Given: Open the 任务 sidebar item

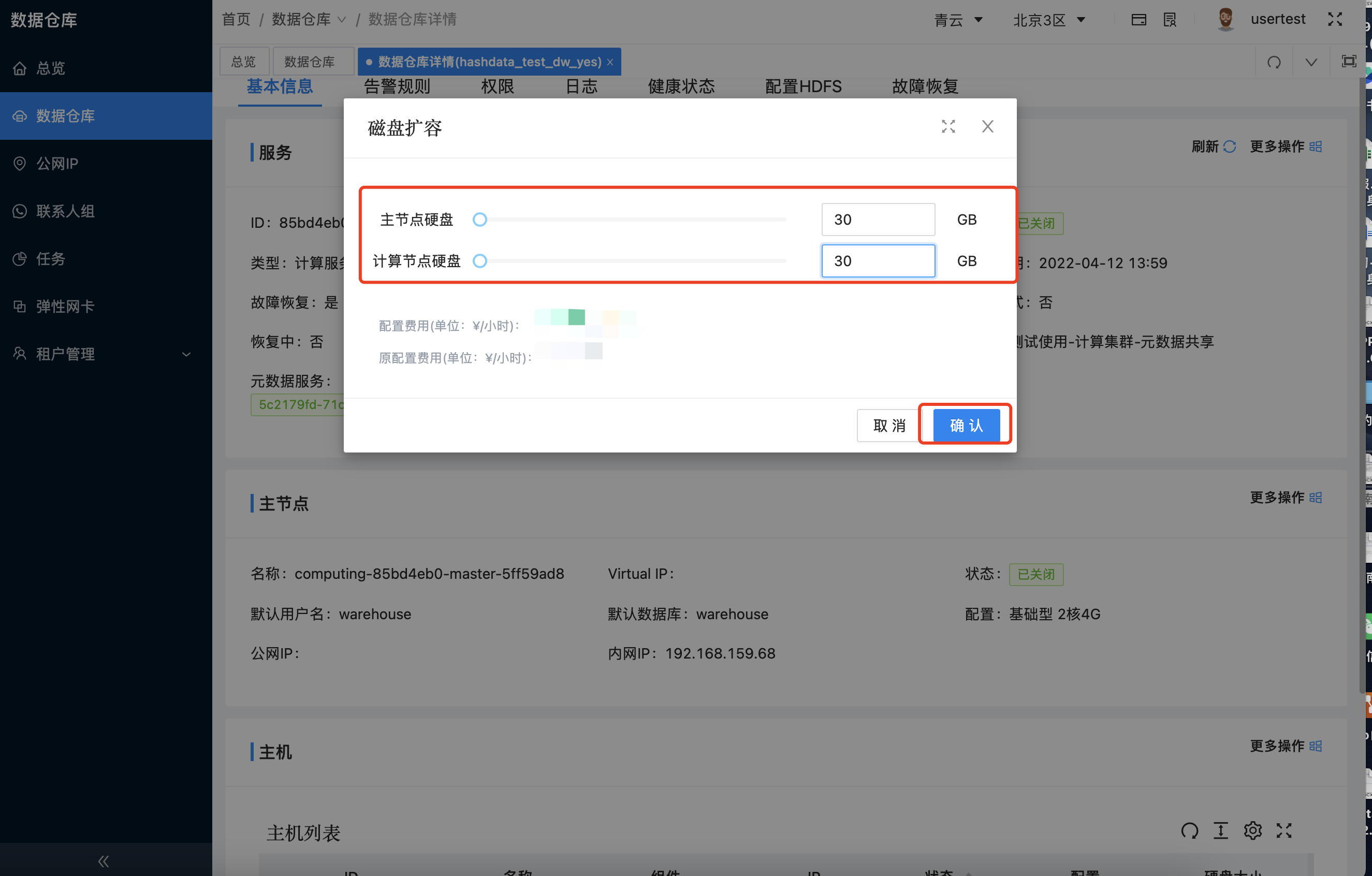Looking at the screenshot, I should [50, 259].
